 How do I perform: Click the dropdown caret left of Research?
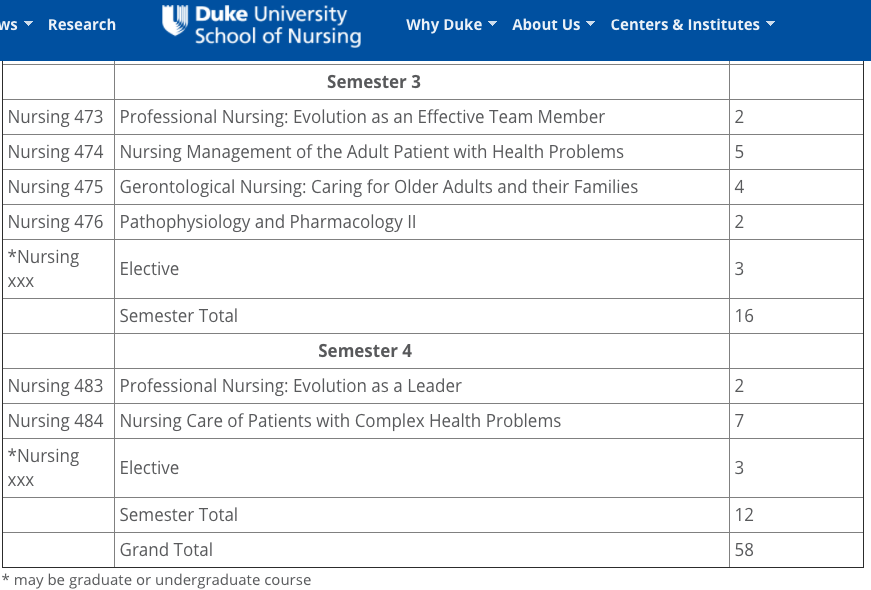(x=28, y=24)
